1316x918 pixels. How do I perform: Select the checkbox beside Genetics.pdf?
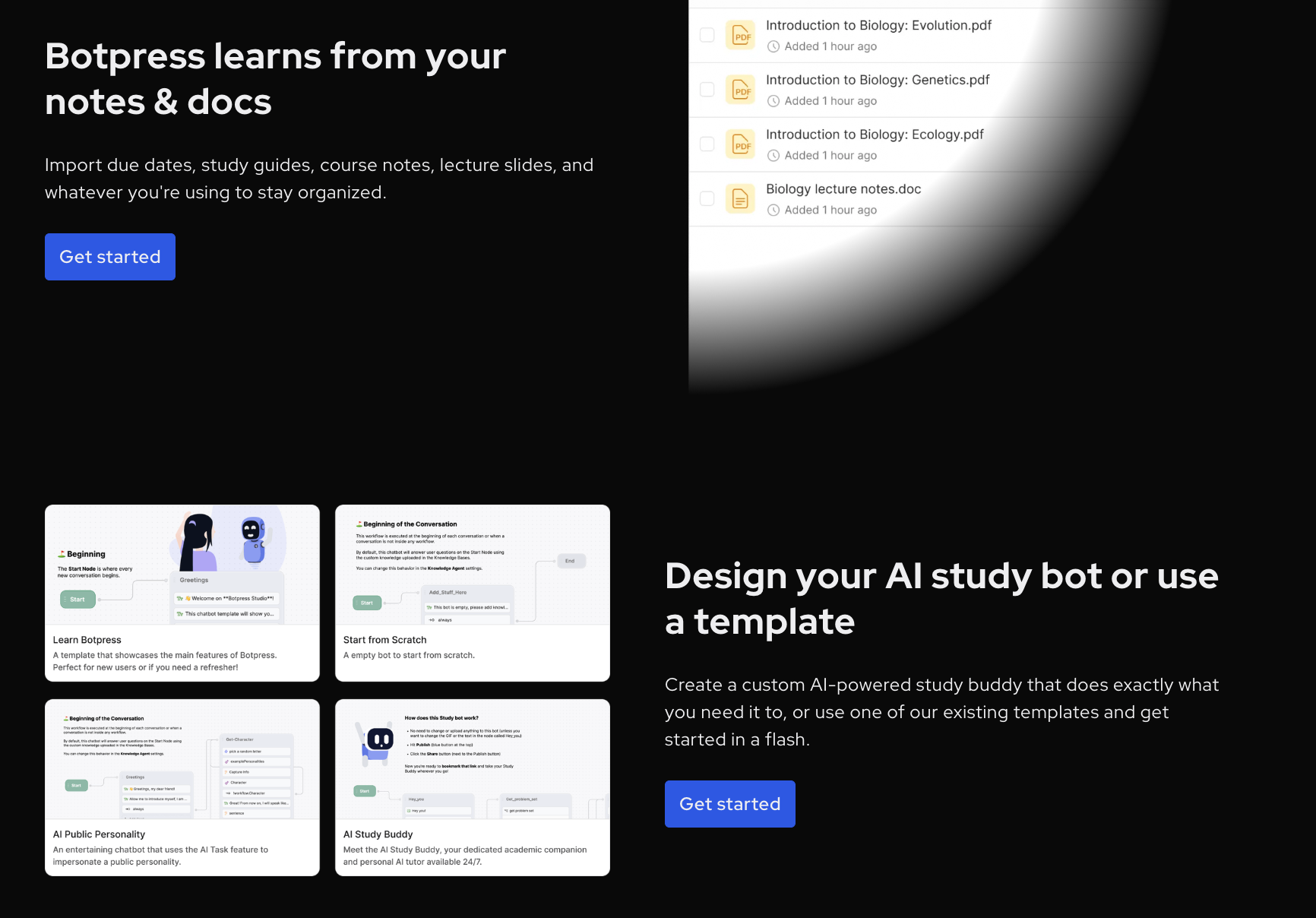(707, 90)
